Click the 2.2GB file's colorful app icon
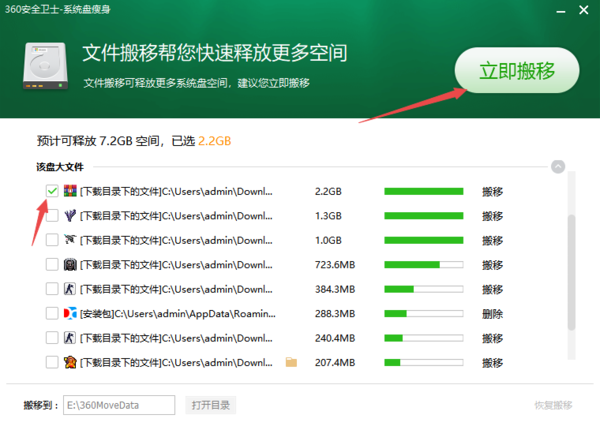The height and width of the screenshot is (426, 600). click(70, 191)
